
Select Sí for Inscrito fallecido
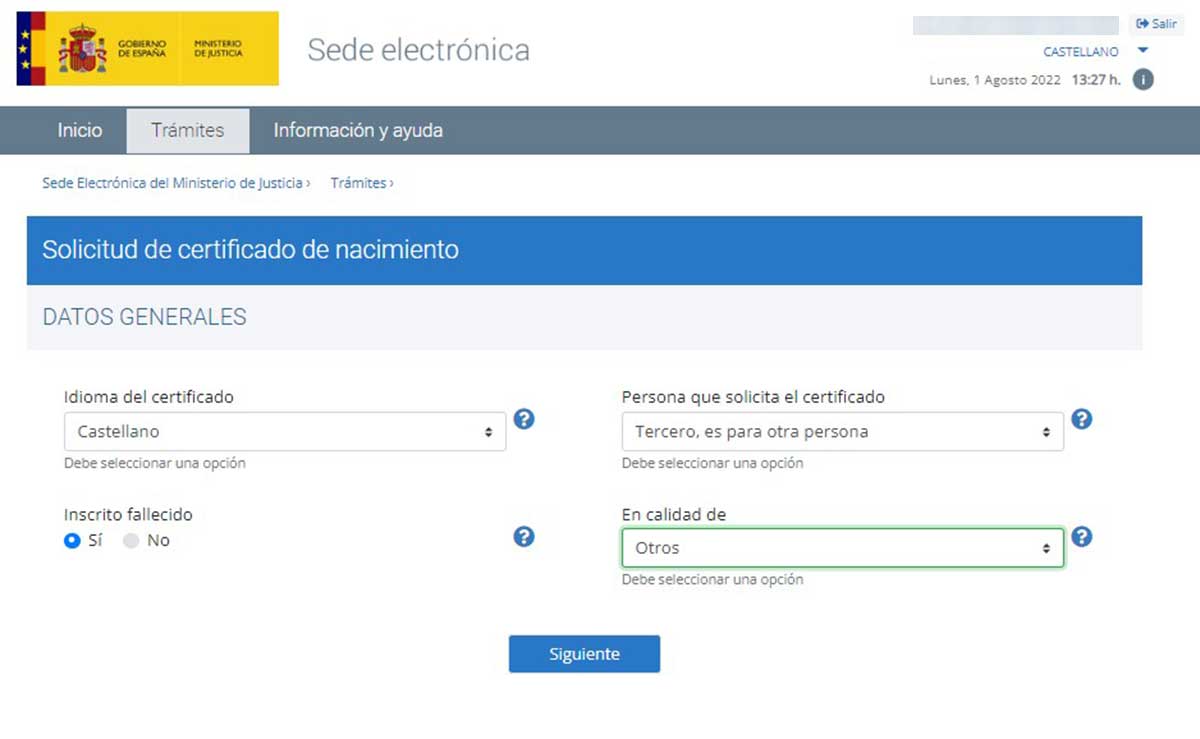click(73, 541)
